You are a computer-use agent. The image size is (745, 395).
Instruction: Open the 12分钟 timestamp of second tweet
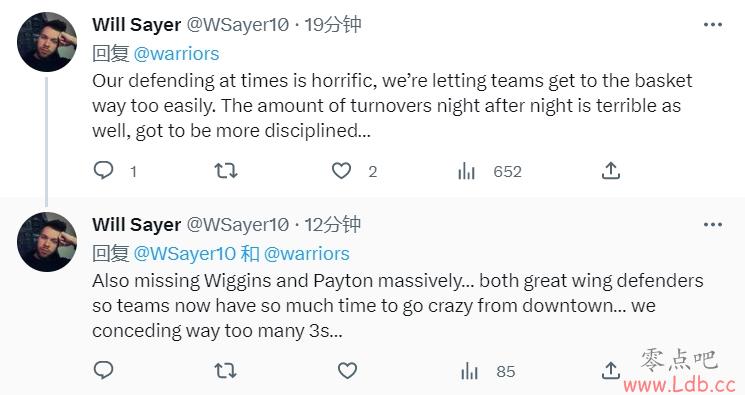[333, 224]
